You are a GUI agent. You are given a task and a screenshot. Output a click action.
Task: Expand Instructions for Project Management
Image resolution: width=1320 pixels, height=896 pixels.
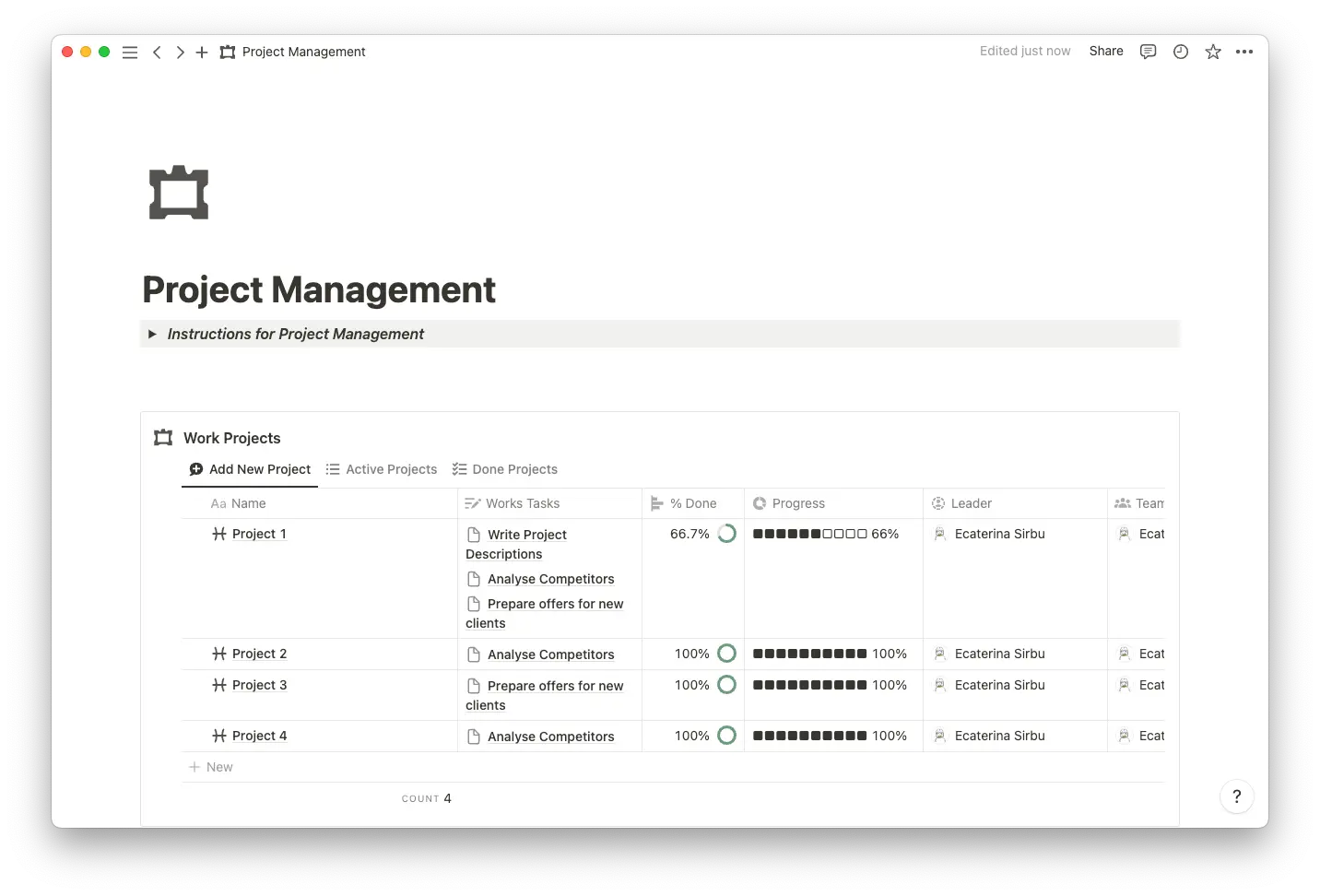pos(153,334)
